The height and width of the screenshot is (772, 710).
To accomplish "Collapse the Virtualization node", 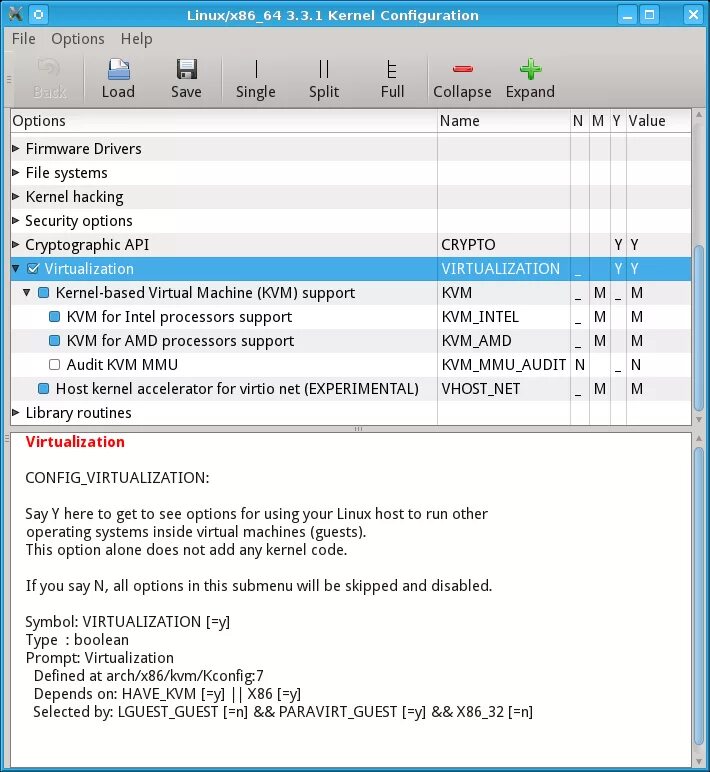I will point(16,268).
